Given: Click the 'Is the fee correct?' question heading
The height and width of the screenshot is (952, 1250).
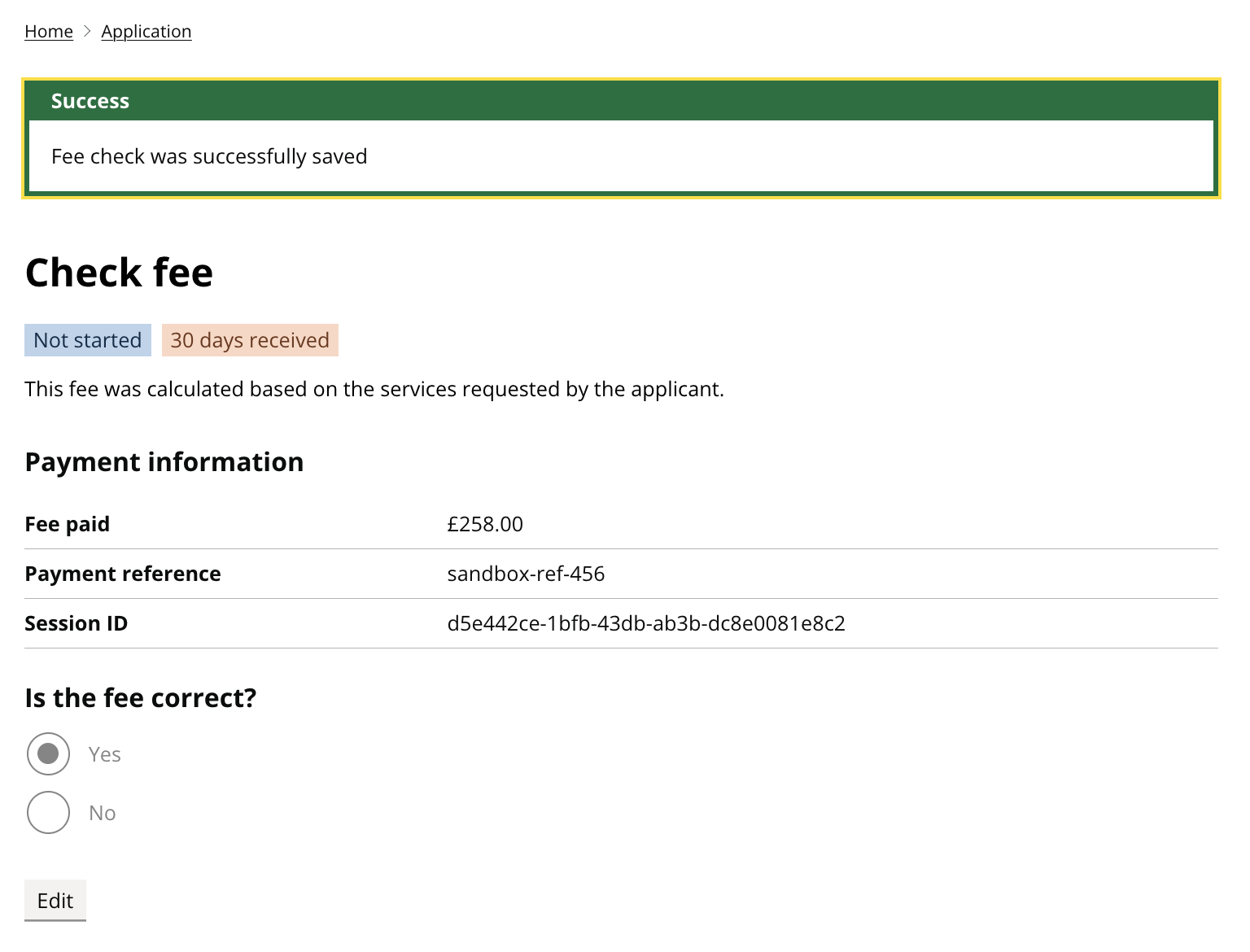Looking at the screenshot, I should [140, 697].
